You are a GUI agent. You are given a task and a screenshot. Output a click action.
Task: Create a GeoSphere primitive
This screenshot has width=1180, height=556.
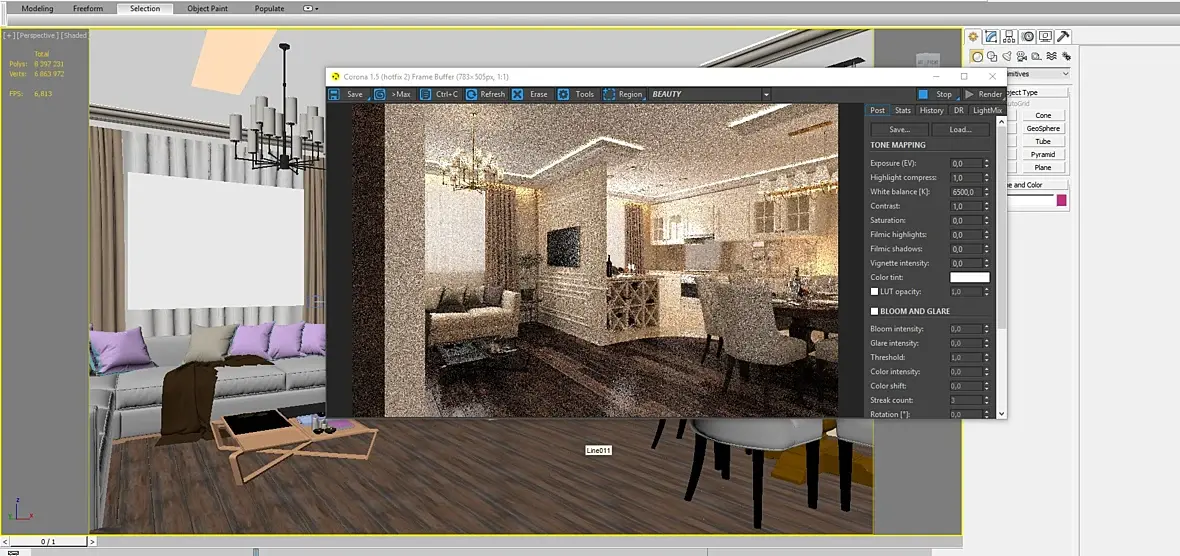pyautogui.click(x=1043, y=129)
